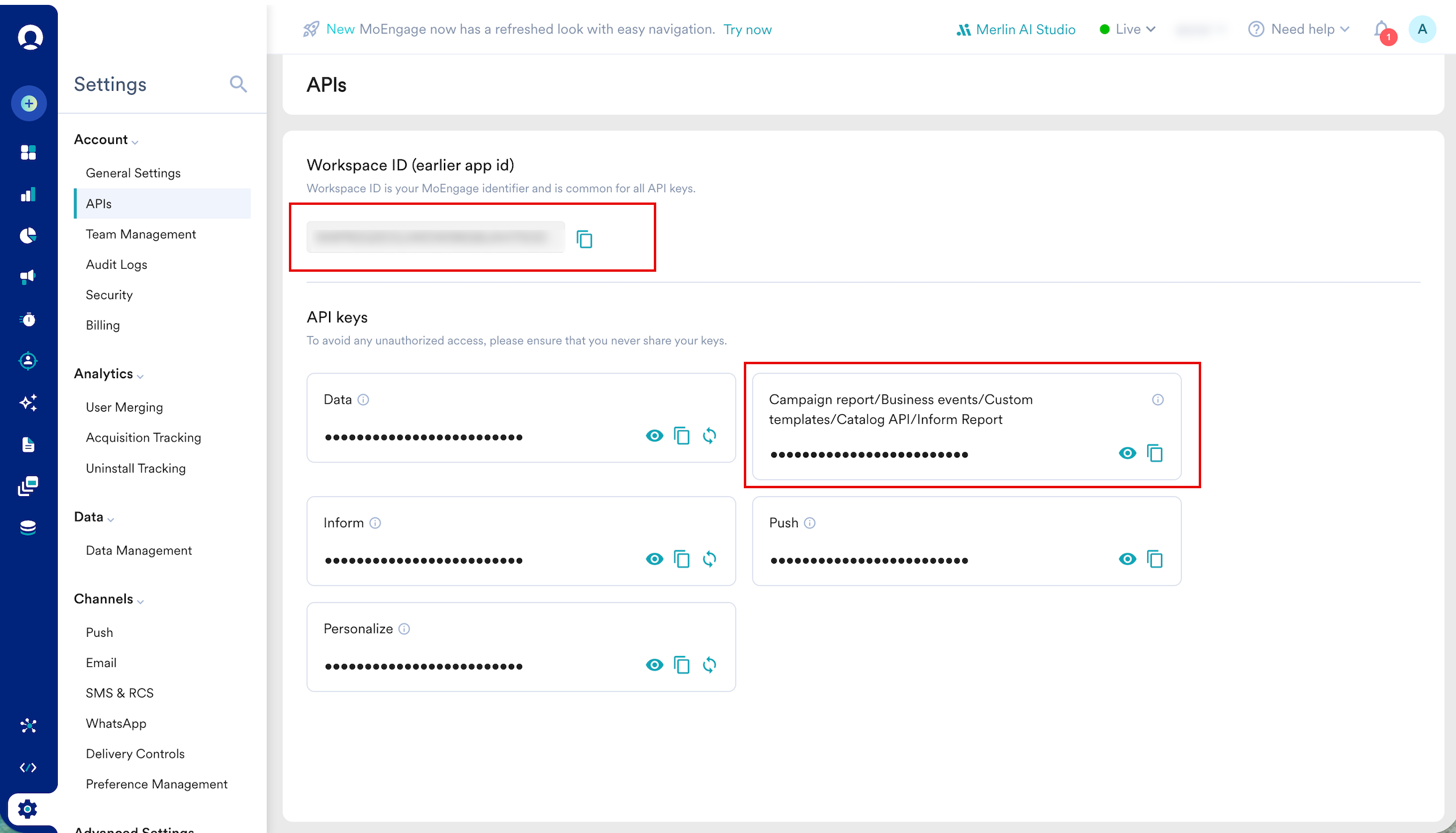Show info tooltip for Inform key
1456x833 pixels.
point(375,523)
